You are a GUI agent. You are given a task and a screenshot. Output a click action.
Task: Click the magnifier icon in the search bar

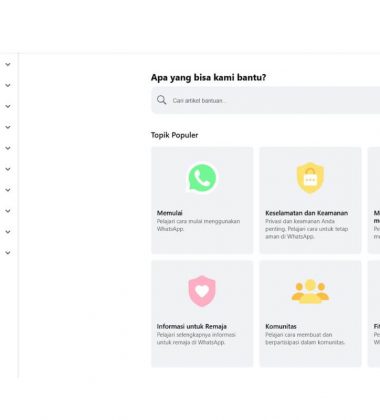tap(161, 100)
